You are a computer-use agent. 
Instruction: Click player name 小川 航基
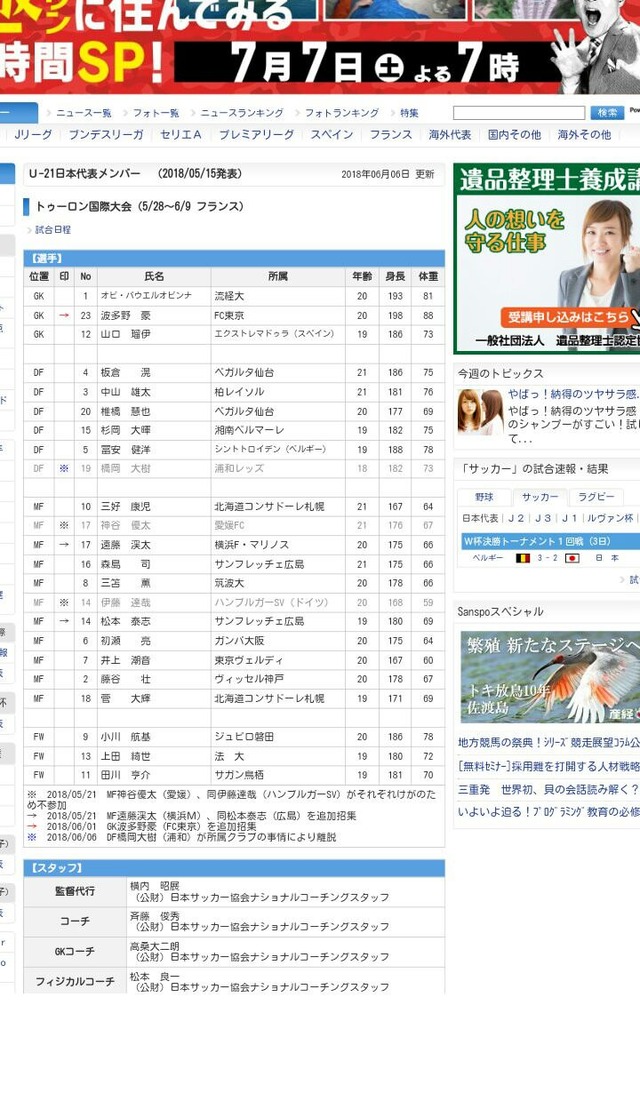[125, 737]
